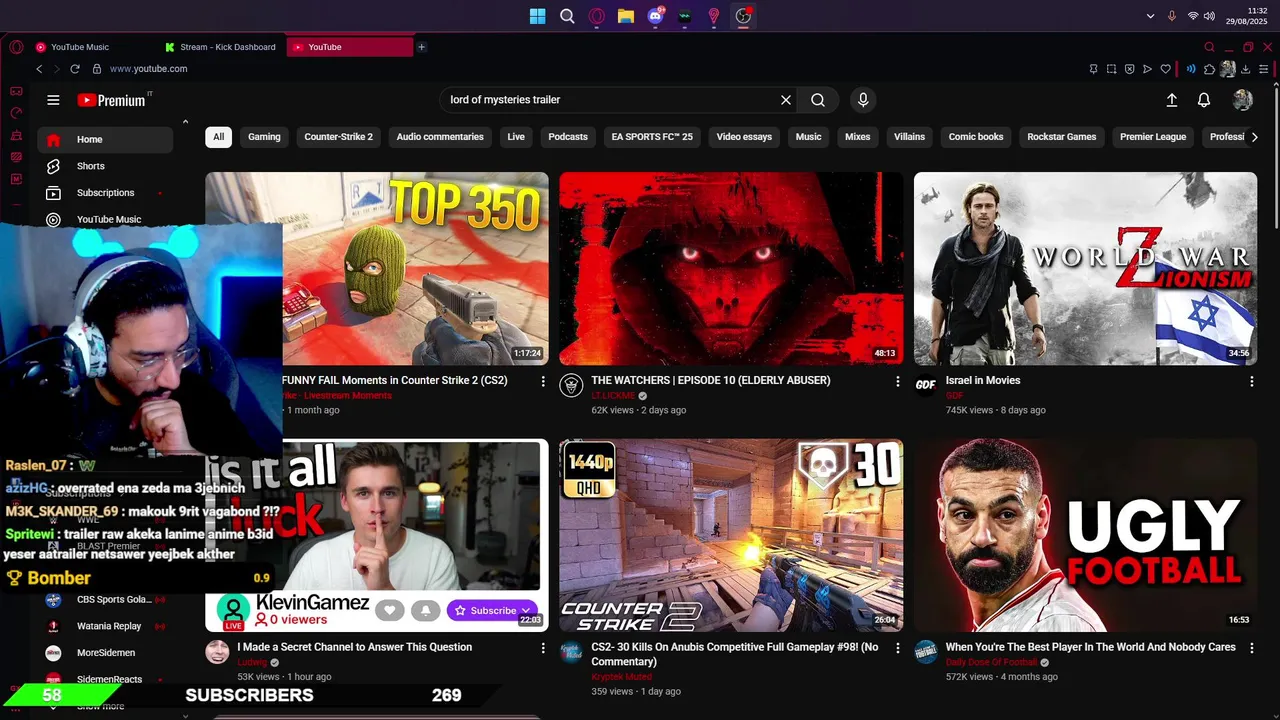The image size is (1280, 720).
Task: Click the magnifier search button
Action: pos(818,100)
